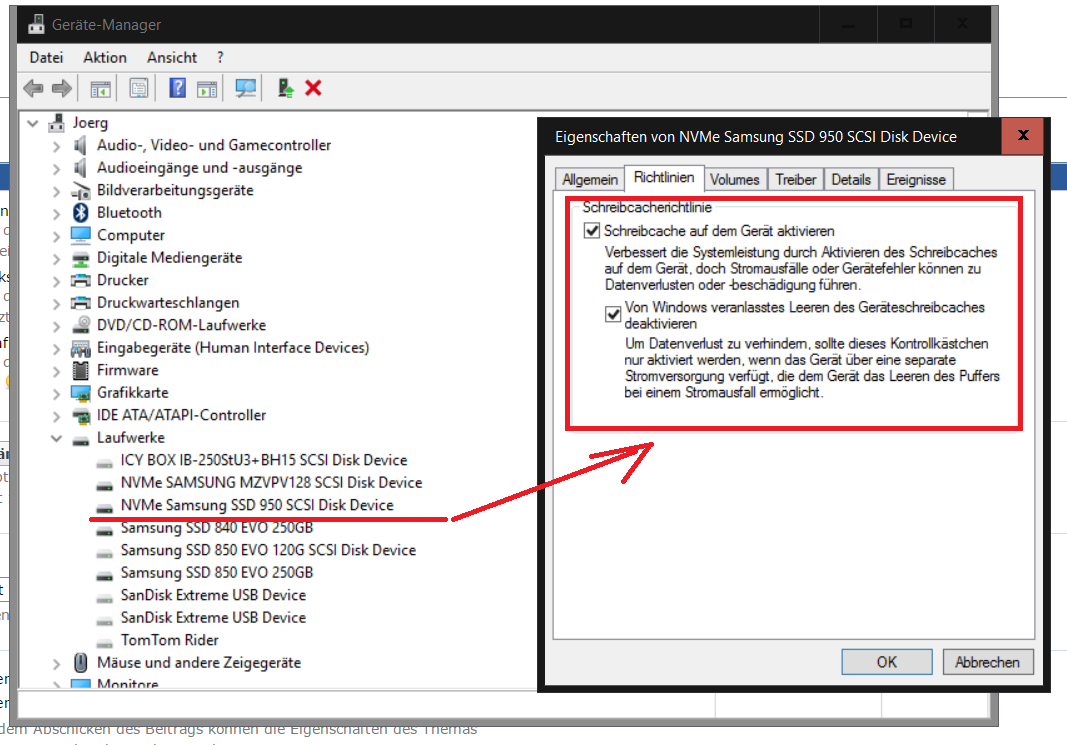The height and width of the screenshot is (745, 1067).
Task: Click the DVD/CD-ROM-Laufwerke disc icon
Action: tap(81, 325)
